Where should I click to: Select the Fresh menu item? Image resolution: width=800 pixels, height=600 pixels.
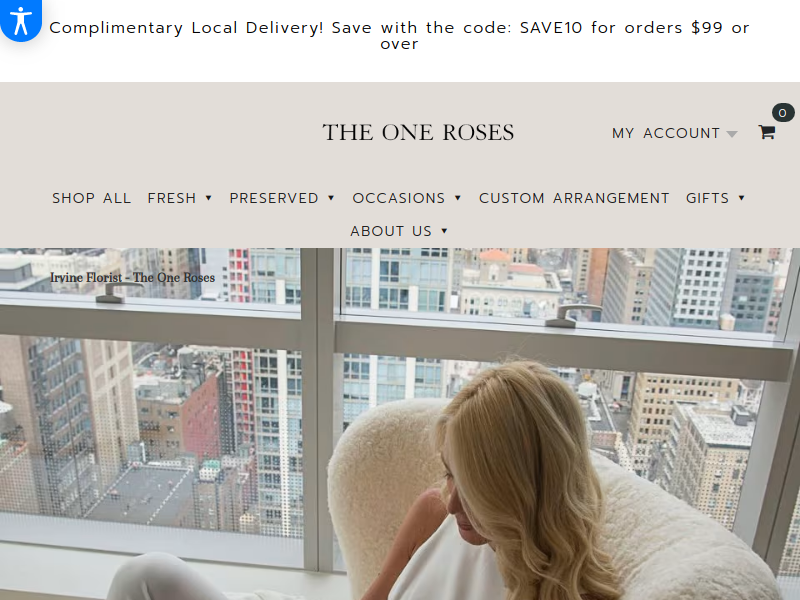172,198
